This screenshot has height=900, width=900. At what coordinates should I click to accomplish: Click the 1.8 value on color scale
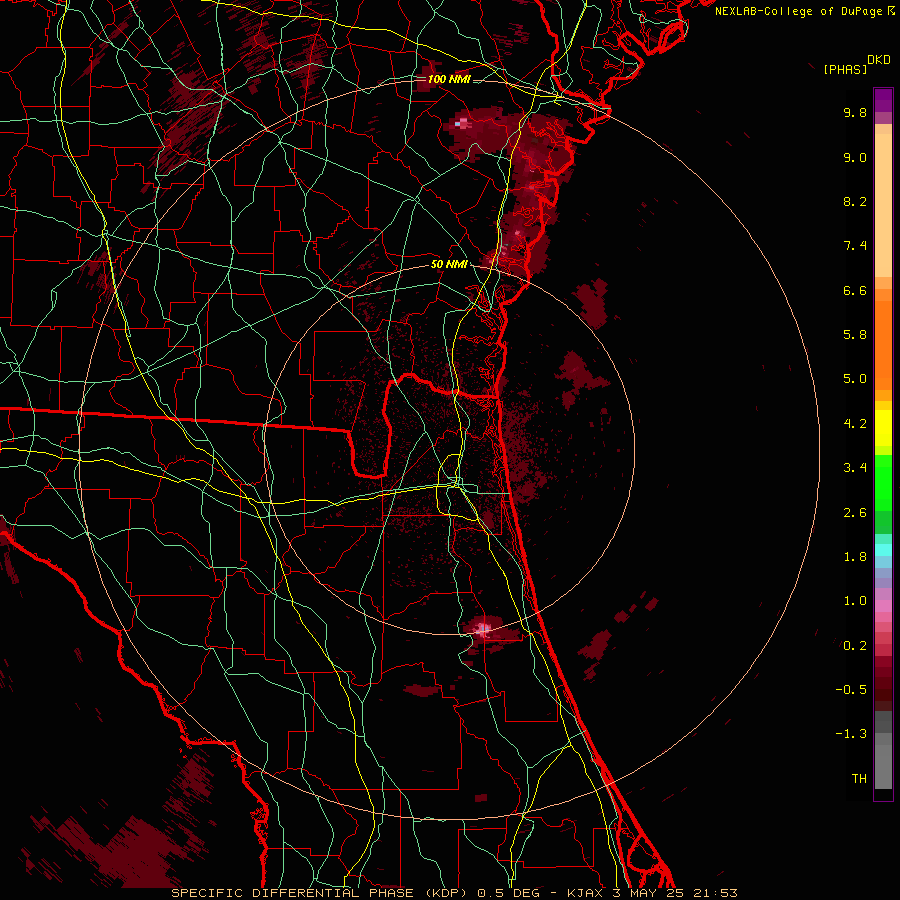click(x=855, y=557)
